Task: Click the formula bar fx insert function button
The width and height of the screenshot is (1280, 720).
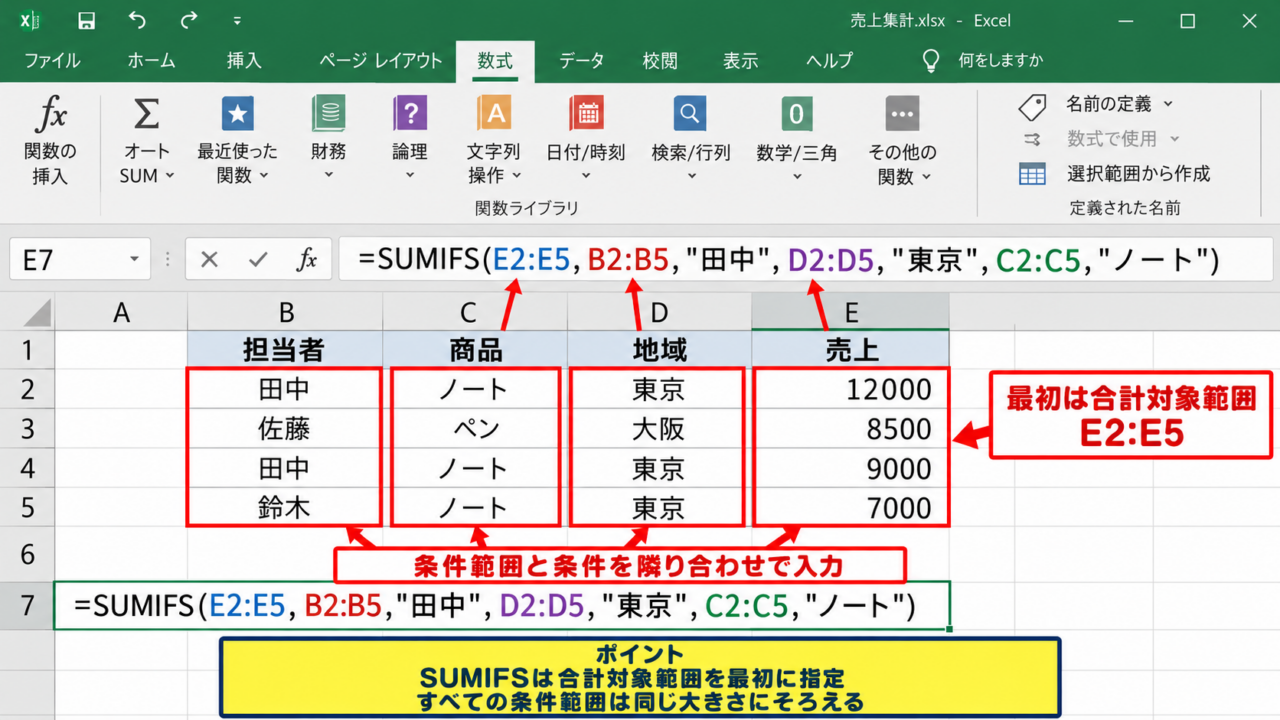Action: 307,260
